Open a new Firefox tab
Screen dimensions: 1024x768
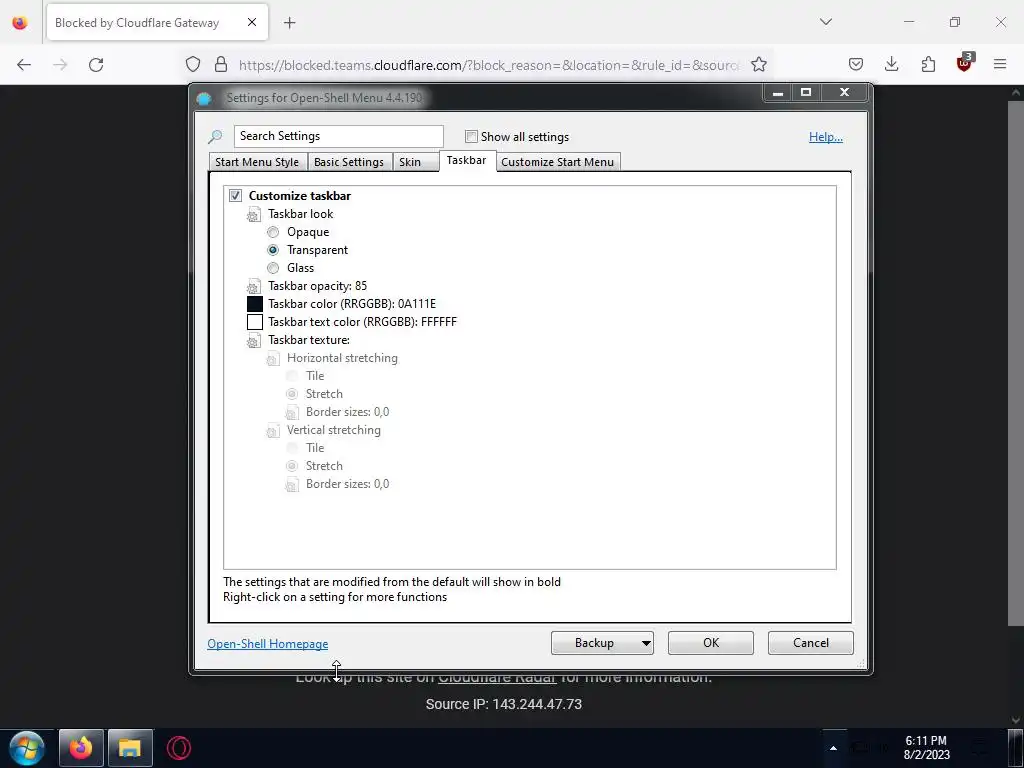(290, 23)
